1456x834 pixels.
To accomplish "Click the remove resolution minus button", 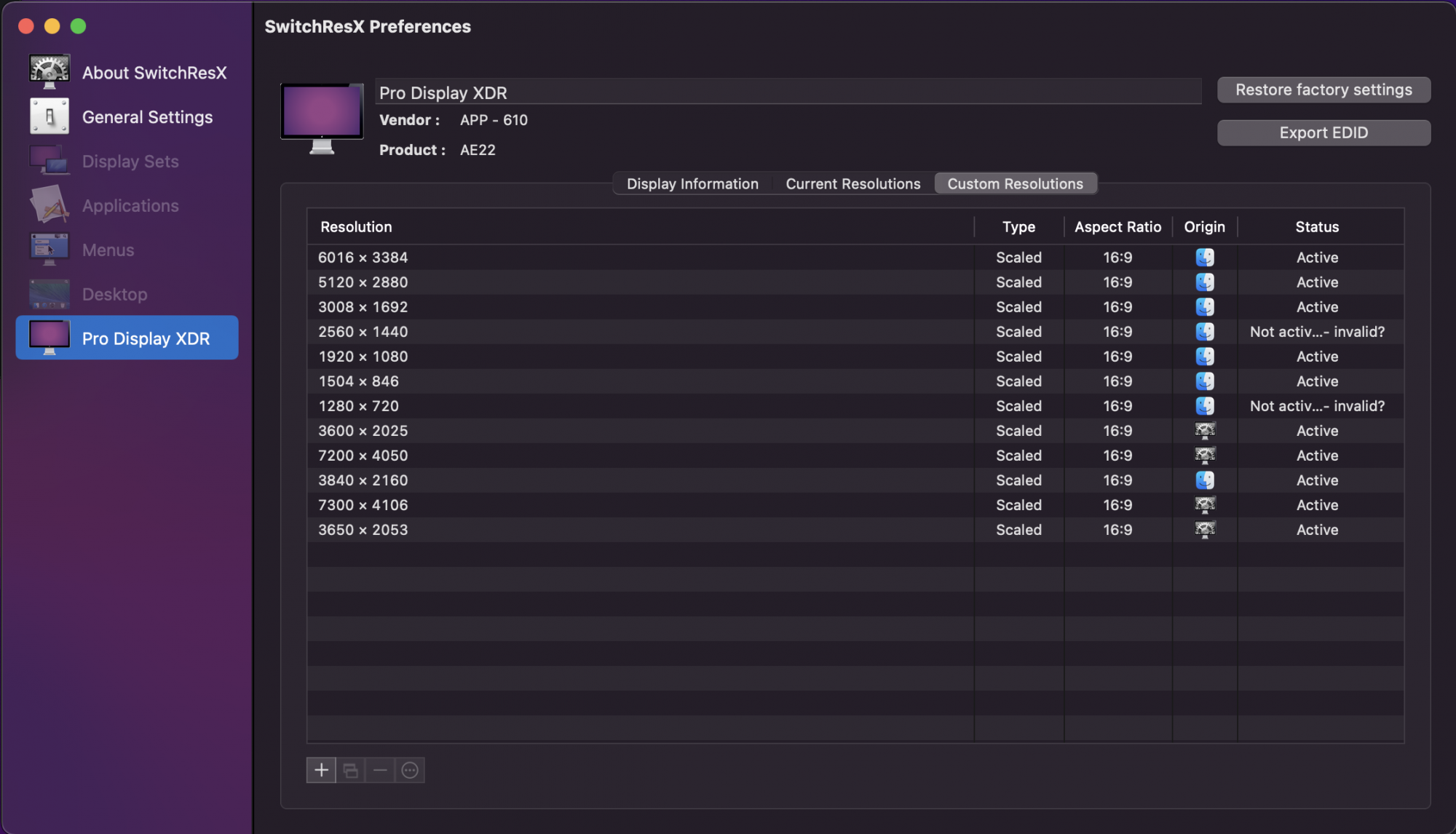I will (380, 770).
